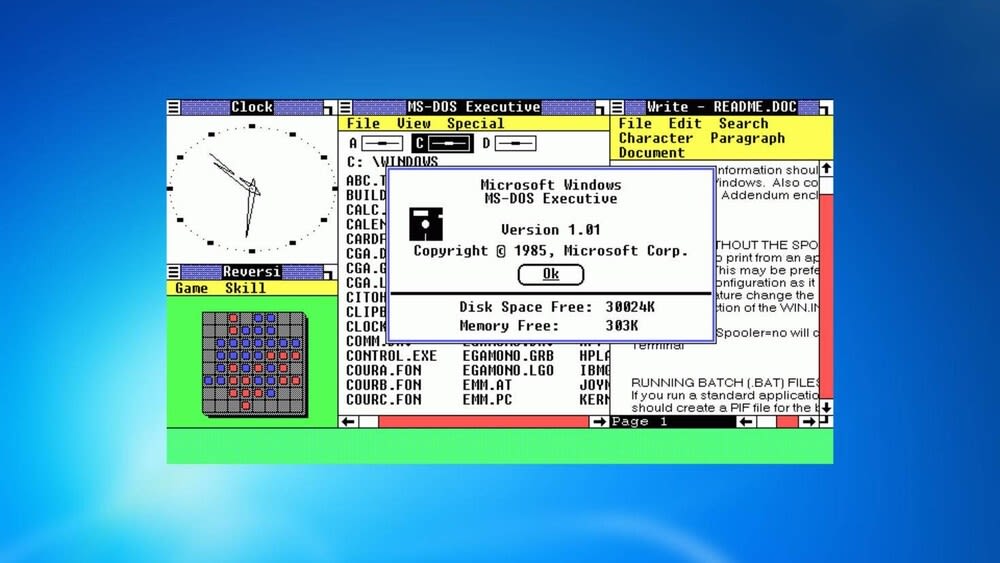The height and width of the screenshot is (563, 1000).
Task: Open the File menu in MS-DOS Executive
Action: [x=363, y=124]
